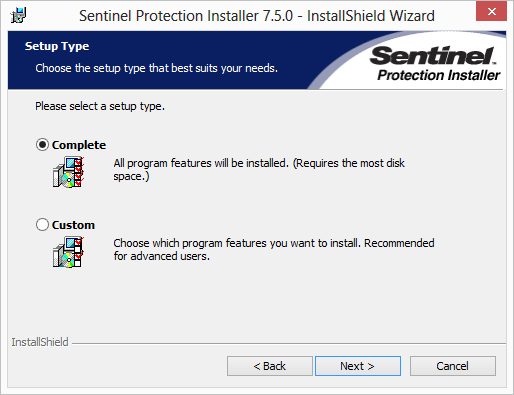Click the window title text
Screen dimensions: 514x395
(x=257, y=16)
